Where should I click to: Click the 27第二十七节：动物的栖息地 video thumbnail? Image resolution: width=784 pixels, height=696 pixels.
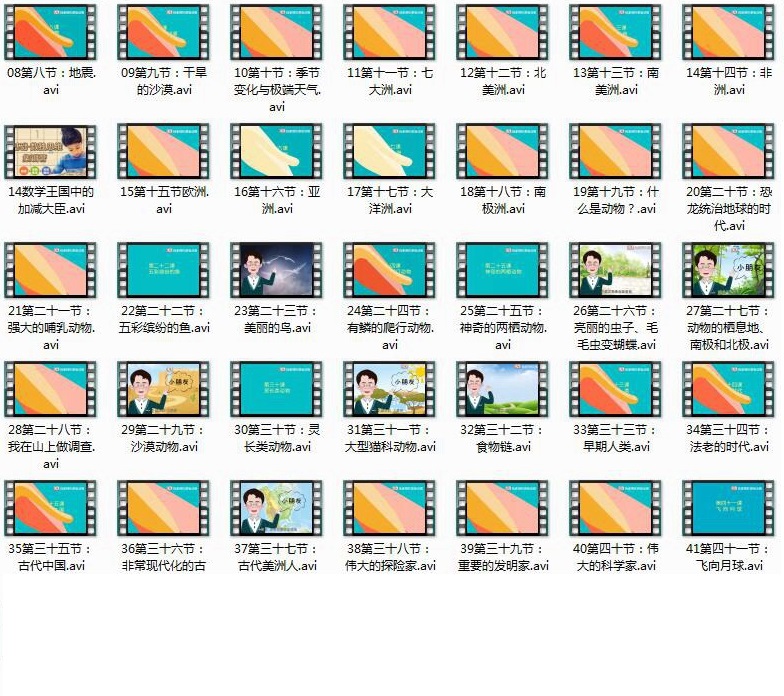(729, 270)
